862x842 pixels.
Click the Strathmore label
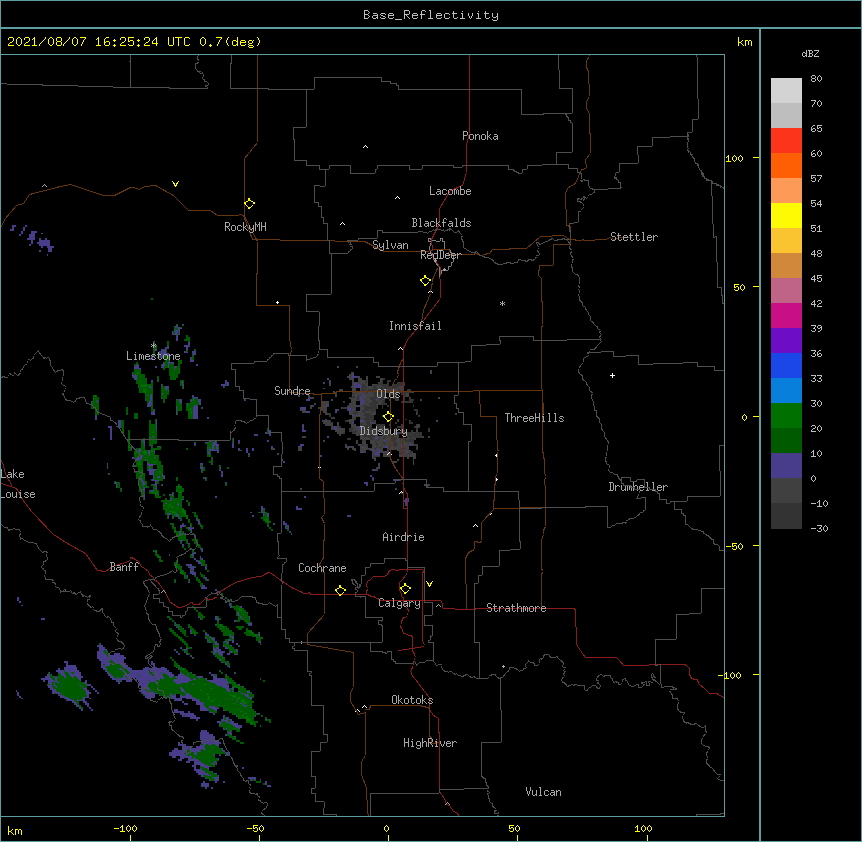click(x=516, y=608)
